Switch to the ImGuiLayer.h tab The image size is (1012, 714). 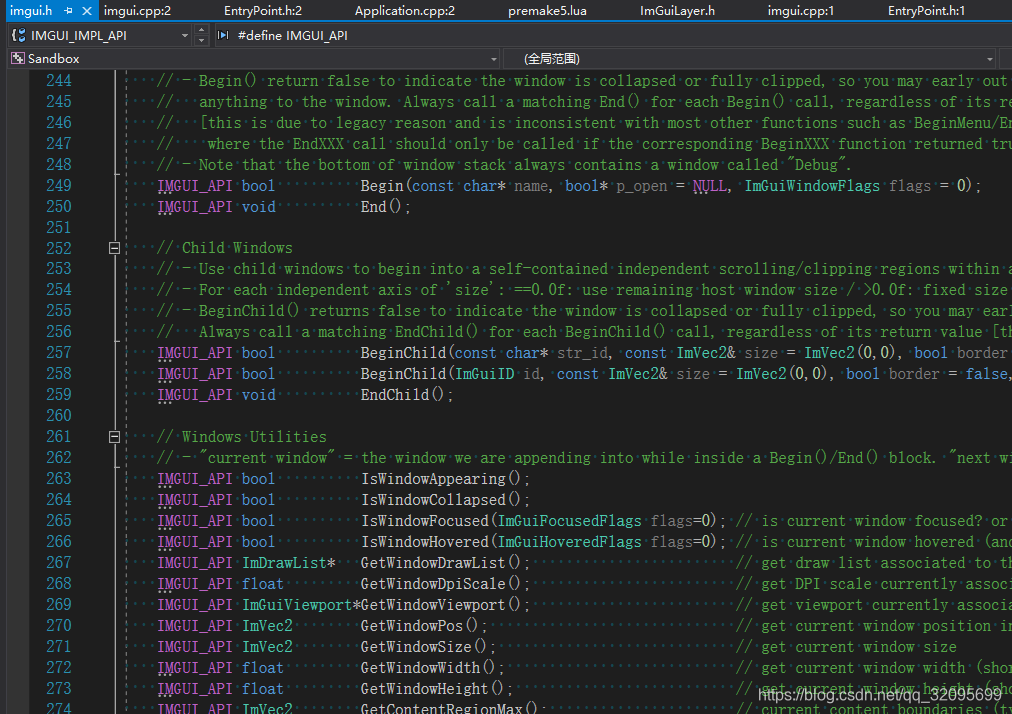click(677, 11)
